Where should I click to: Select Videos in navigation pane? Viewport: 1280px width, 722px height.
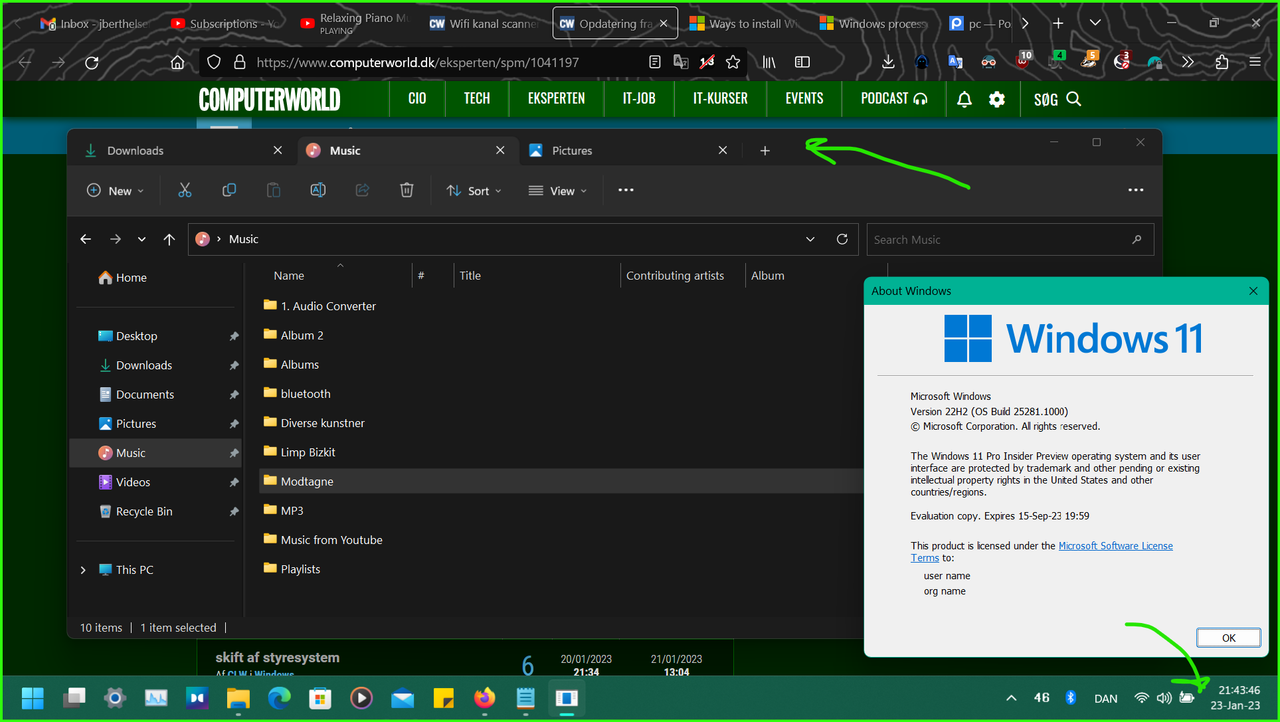tap(133, 482)
